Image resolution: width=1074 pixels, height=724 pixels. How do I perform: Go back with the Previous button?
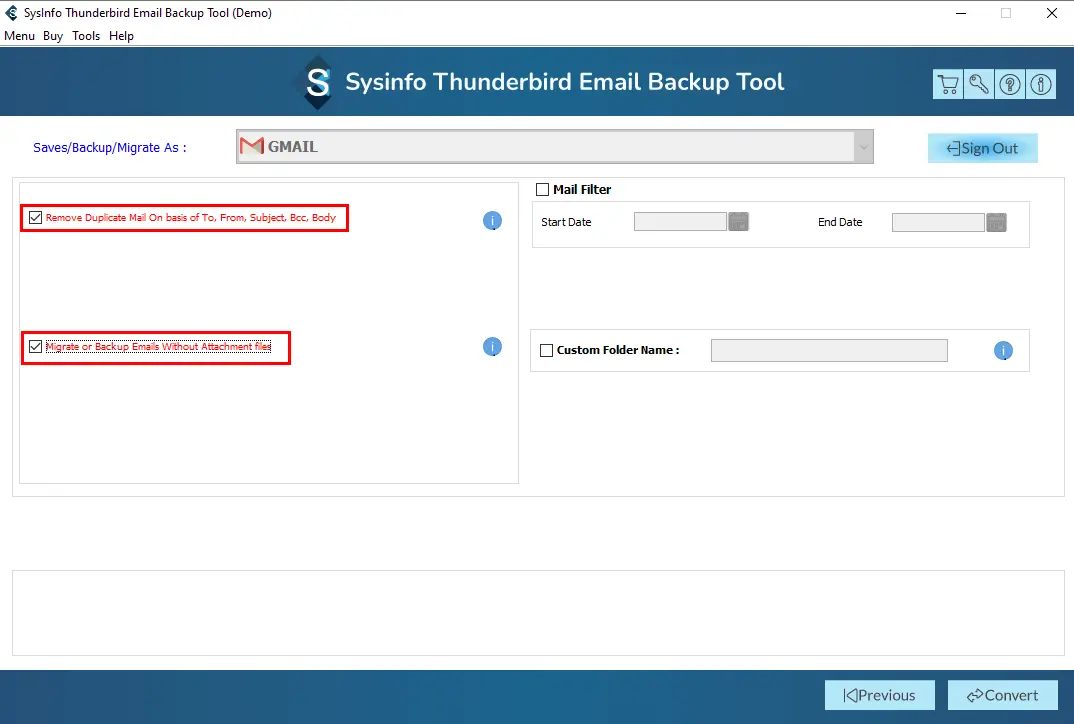tap(879, 695)
